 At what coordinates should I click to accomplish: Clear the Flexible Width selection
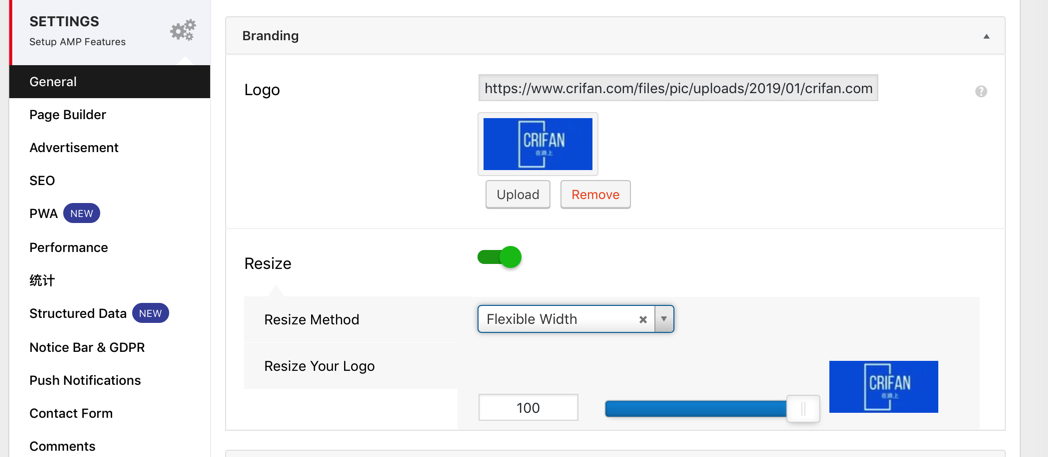(x=643, y=320)
